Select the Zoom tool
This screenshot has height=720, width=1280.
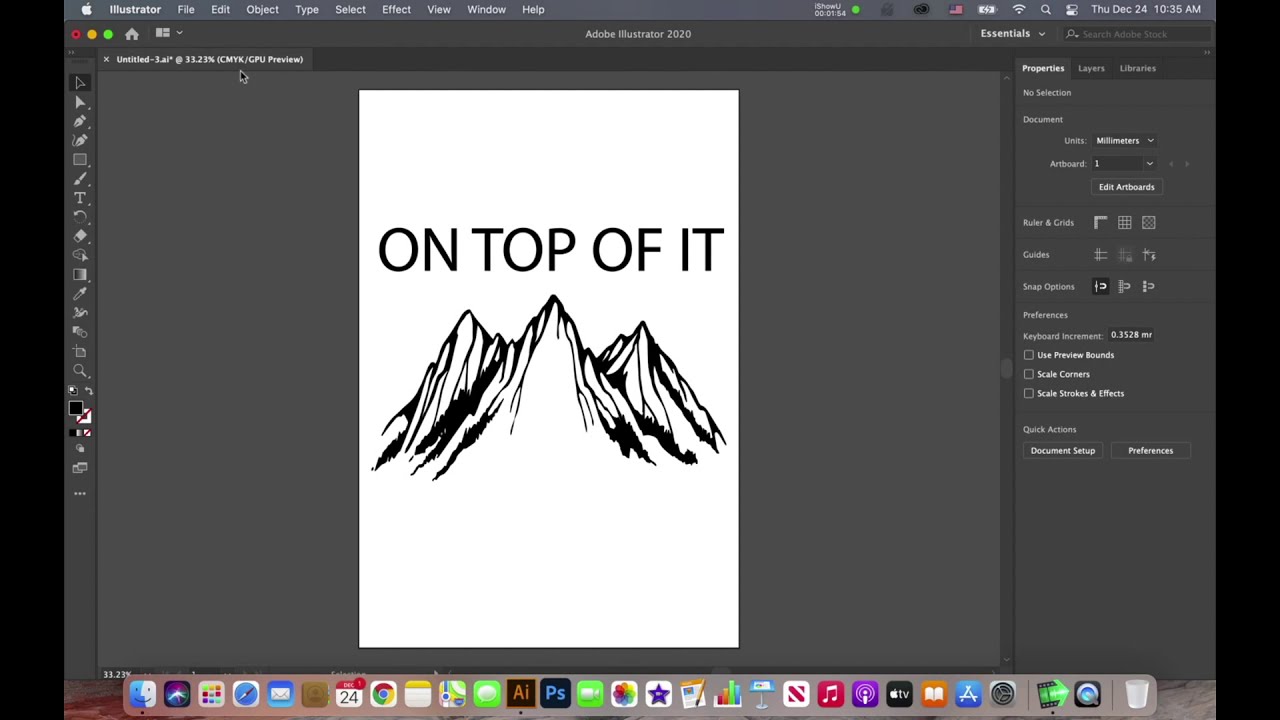point(80,371)
